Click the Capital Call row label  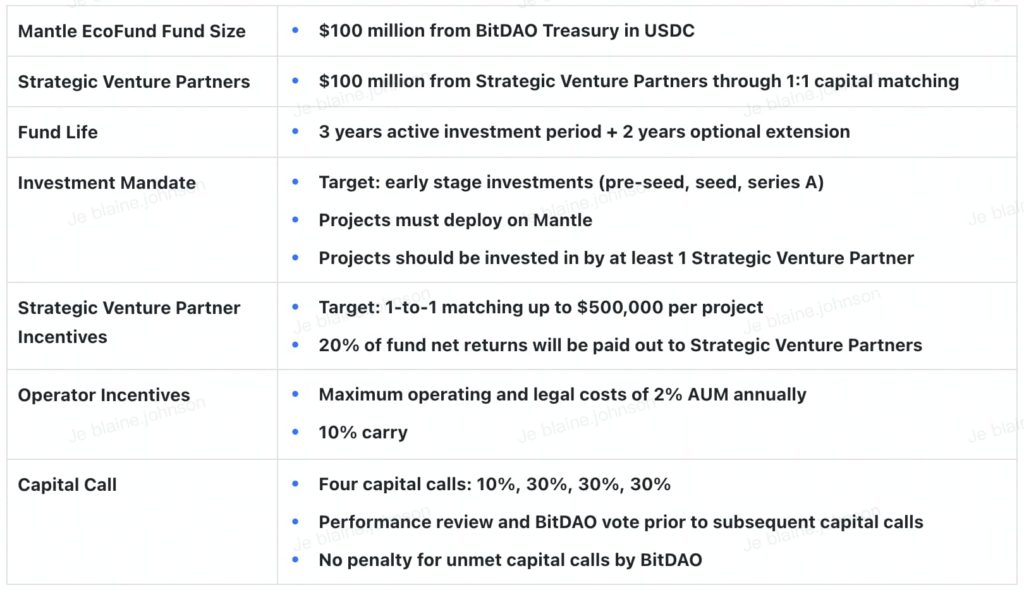pos(67,485)
